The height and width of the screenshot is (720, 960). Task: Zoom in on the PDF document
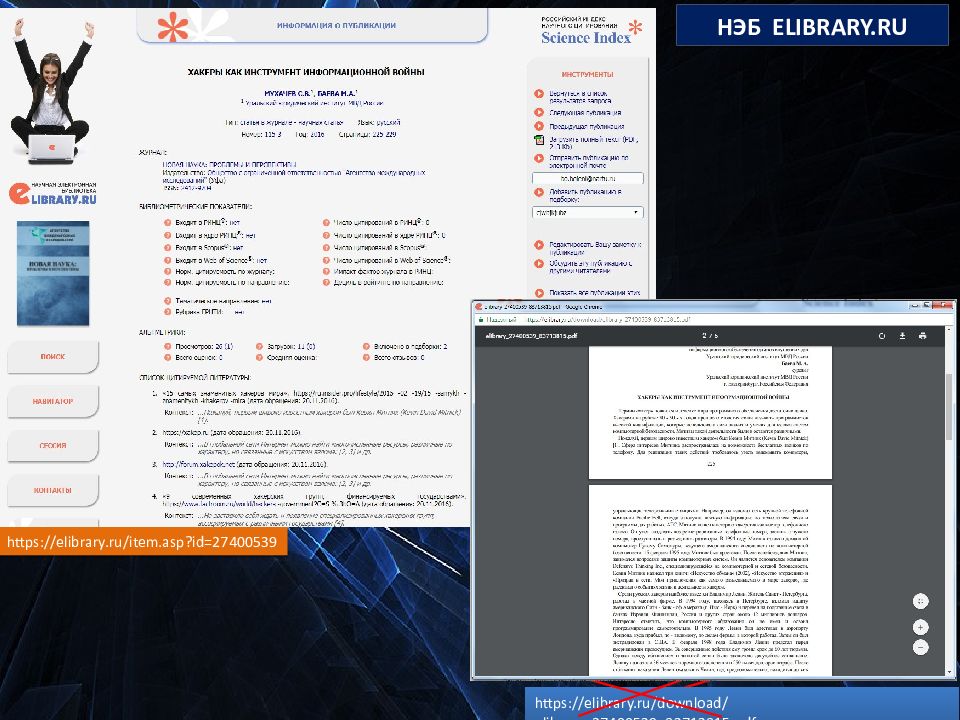[920, 627]
